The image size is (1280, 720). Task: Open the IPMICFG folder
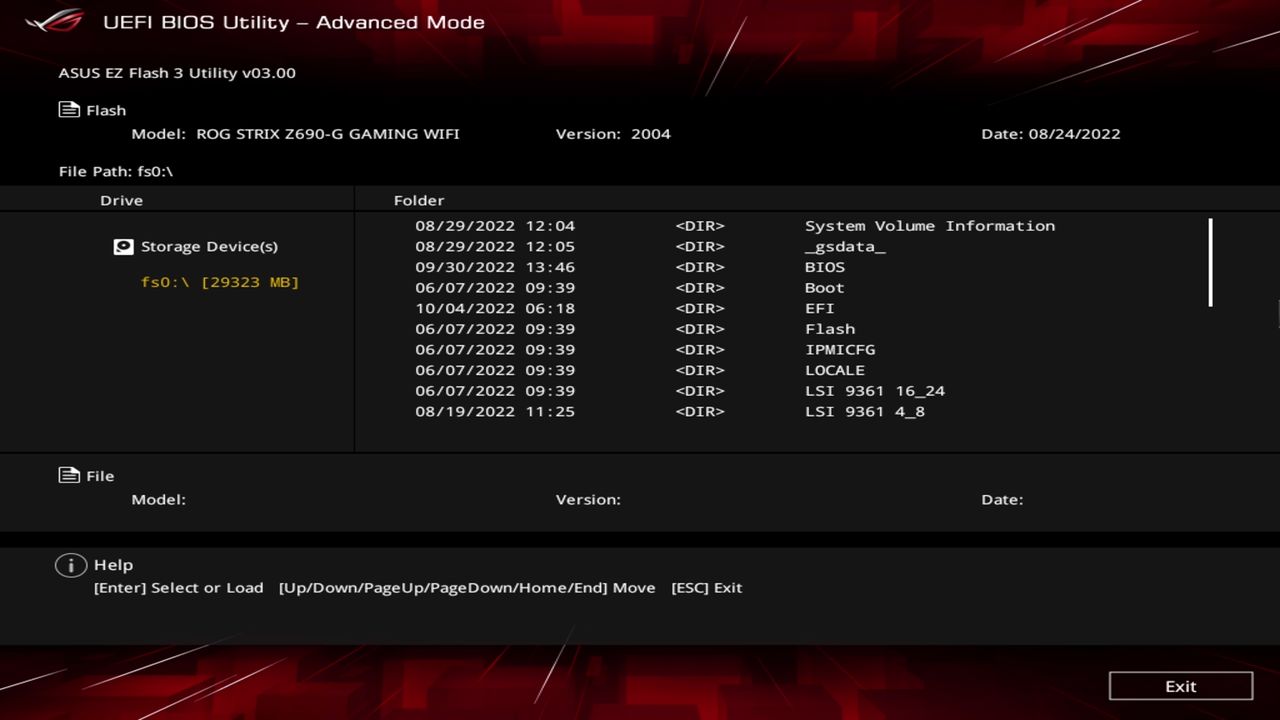(x=840, y=349)
